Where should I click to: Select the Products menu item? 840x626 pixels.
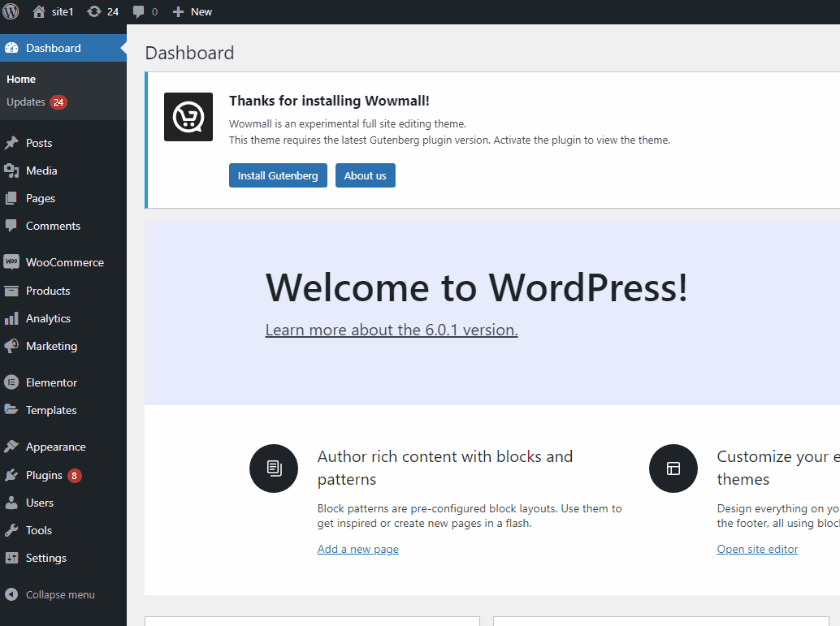pyautogui.click(x=48, y=291)
